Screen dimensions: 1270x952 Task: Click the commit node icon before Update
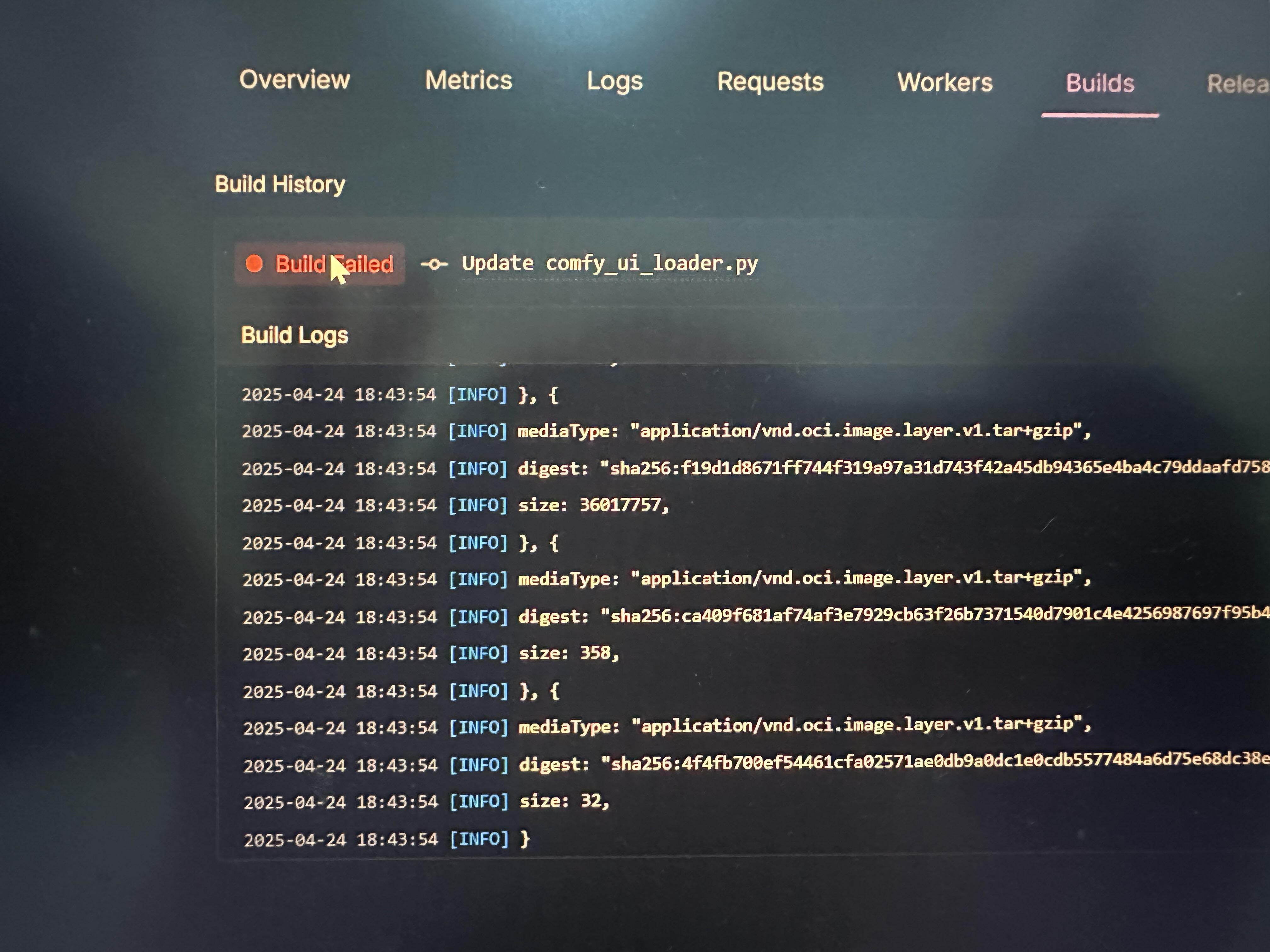tap(434, 264)
